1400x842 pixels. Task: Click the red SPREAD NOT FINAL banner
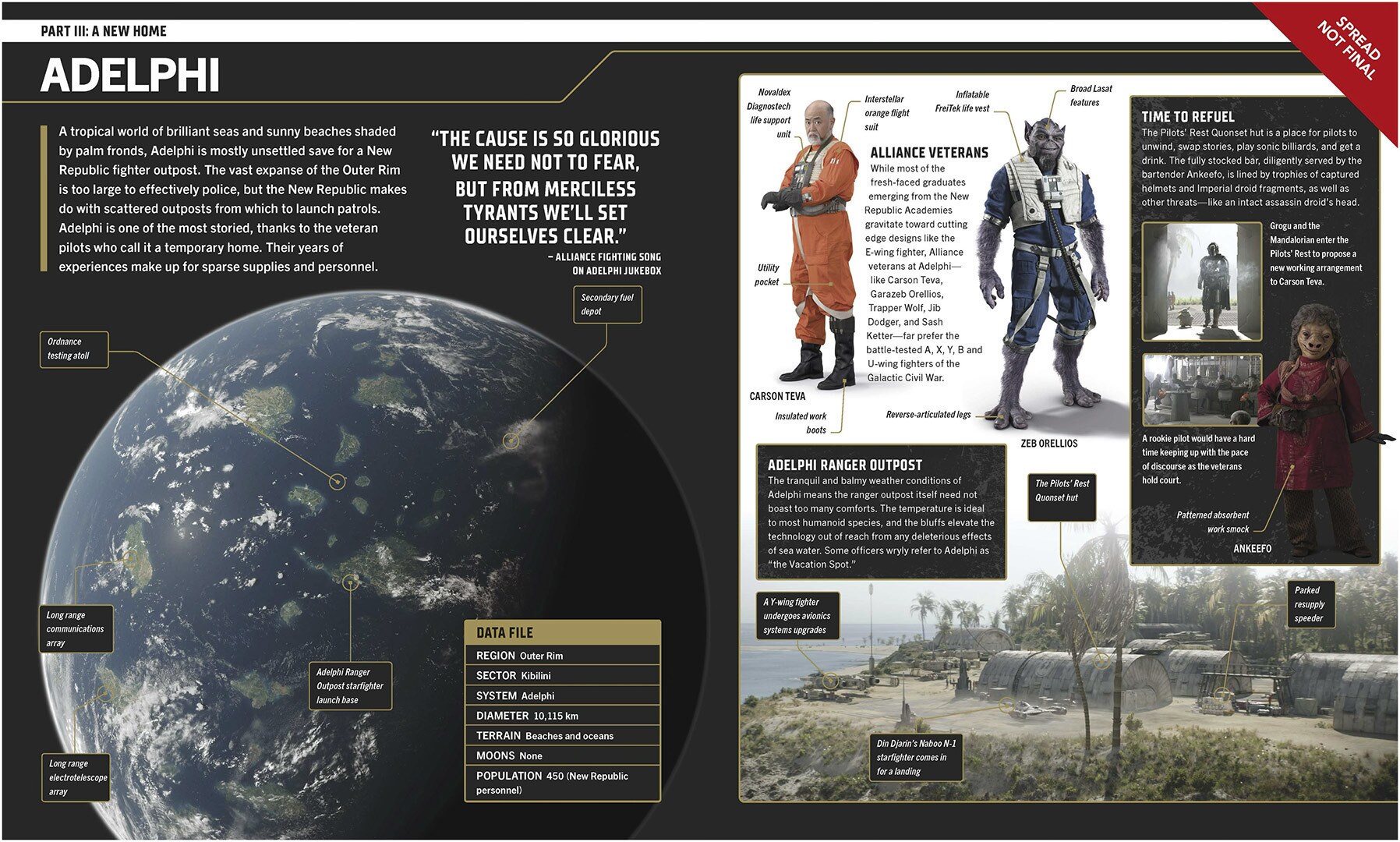(x=1349, y=47)
